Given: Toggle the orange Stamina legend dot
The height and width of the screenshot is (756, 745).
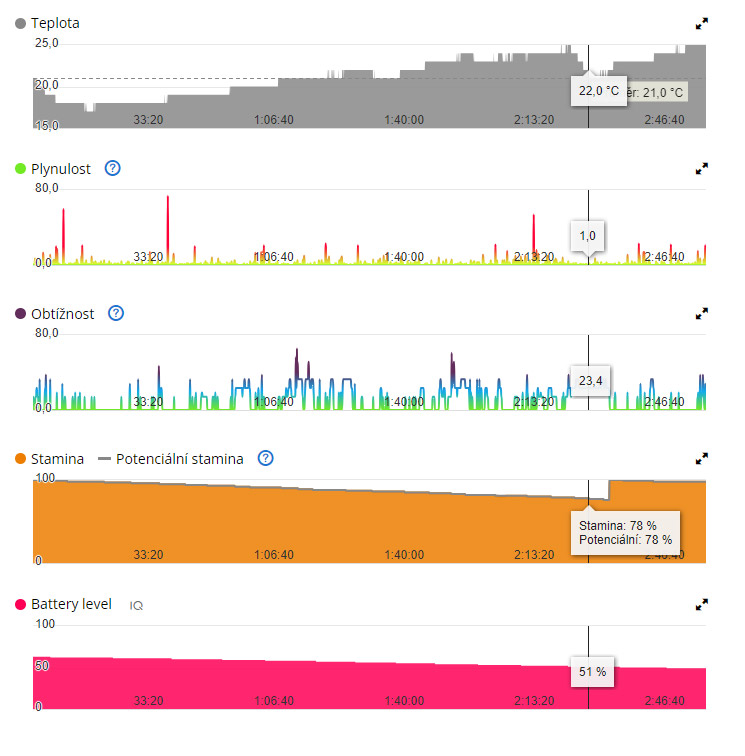Looking at the screenshot, I should [x=21, y=459].
